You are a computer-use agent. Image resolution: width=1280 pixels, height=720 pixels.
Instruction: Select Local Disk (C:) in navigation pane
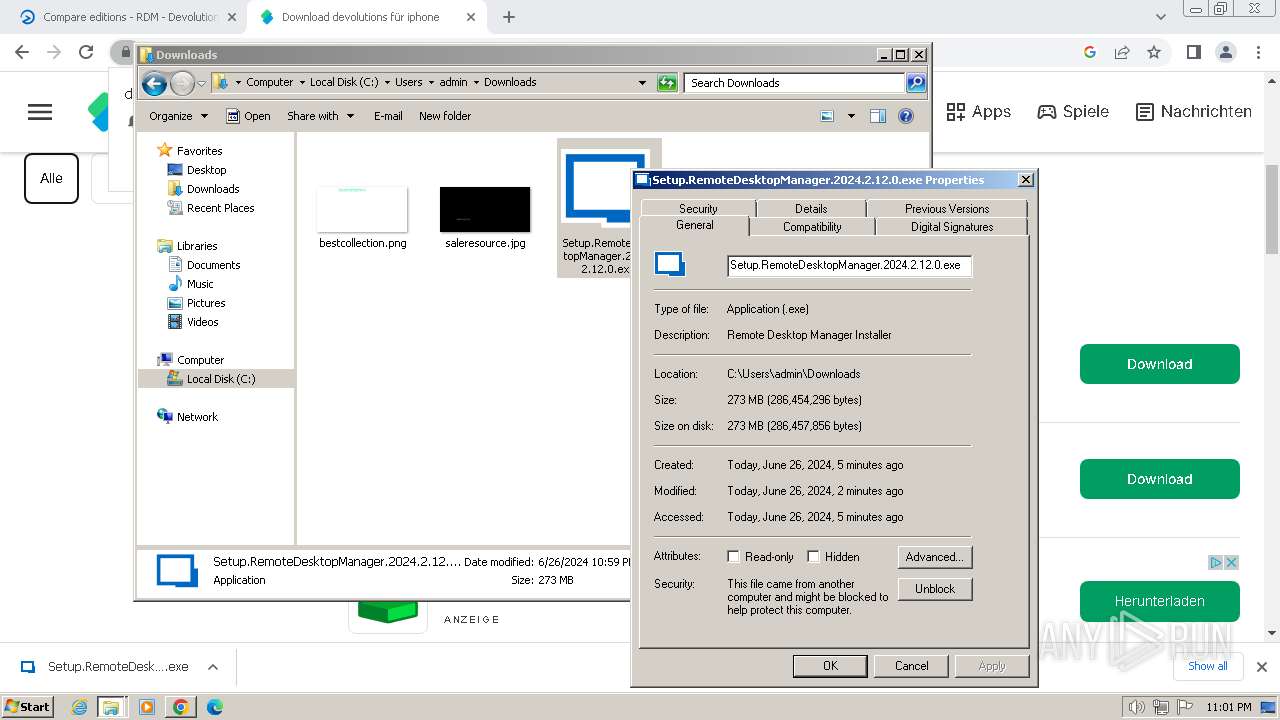[220, 379]
